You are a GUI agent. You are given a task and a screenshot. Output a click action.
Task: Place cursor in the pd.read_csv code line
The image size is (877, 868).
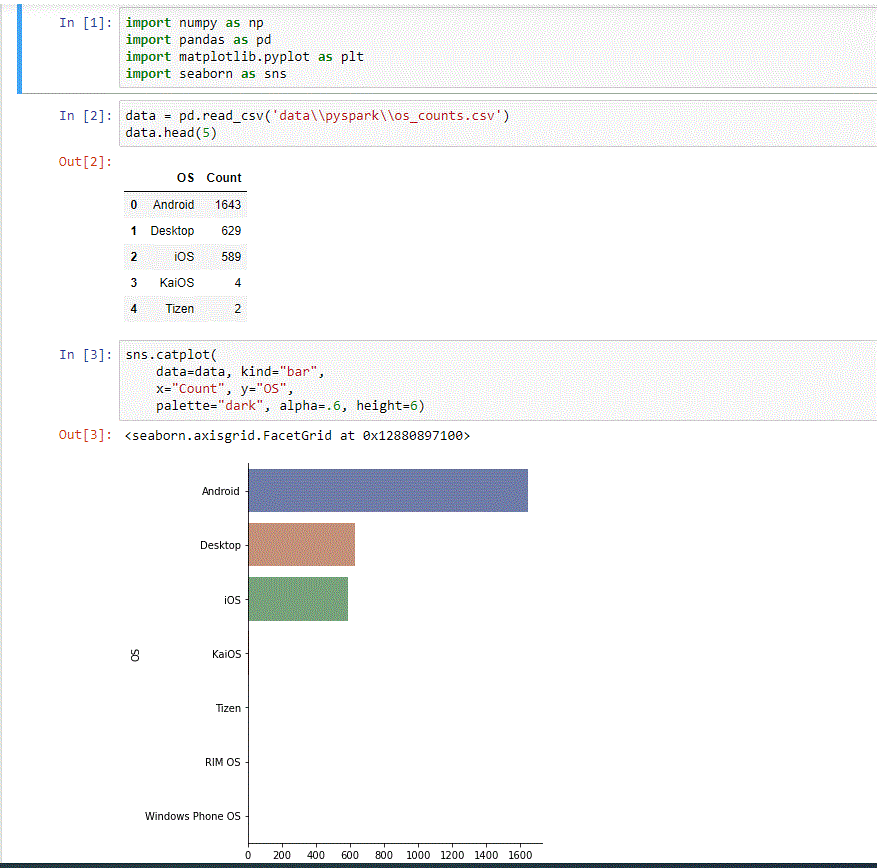coord(317,116)
